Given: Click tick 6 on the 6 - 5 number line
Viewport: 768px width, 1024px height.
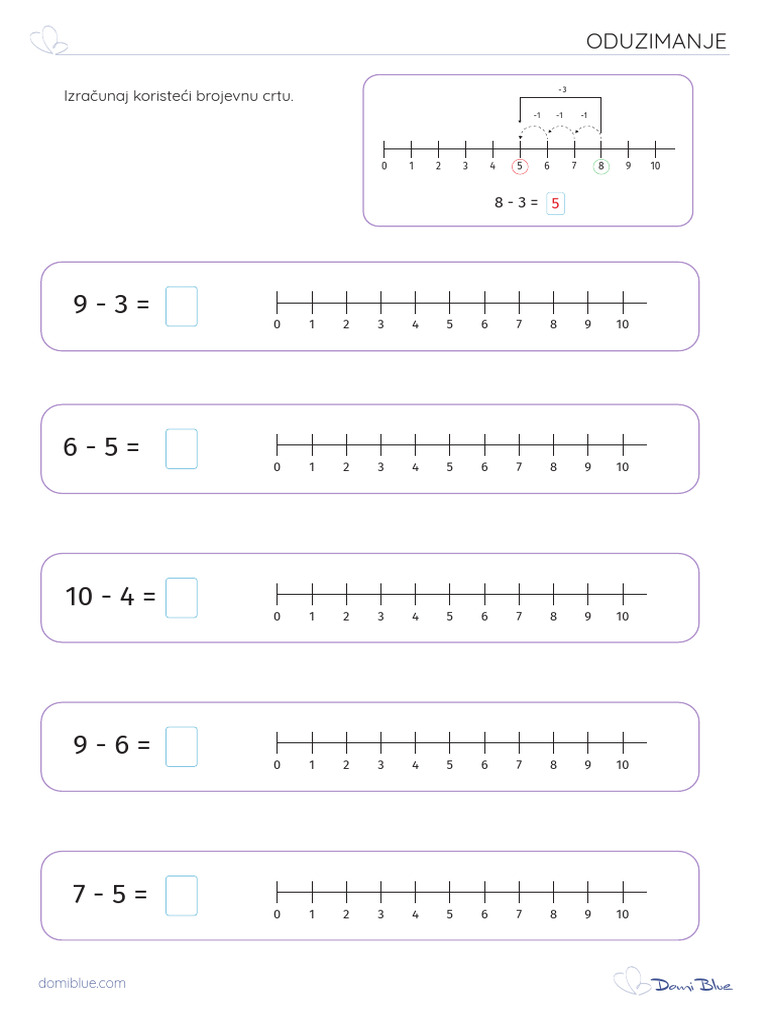Looking at the screenshot, I should [485, 445].
